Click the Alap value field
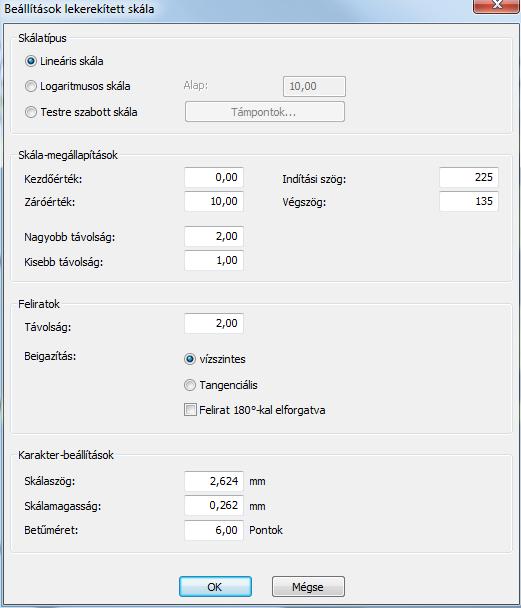The height and width of the screenshot is (608, 521). 314,86
